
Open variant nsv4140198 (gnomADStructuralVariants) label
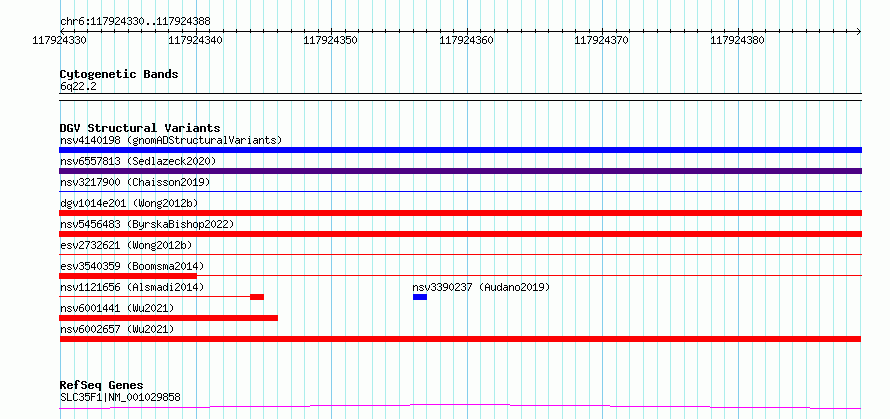171,140
